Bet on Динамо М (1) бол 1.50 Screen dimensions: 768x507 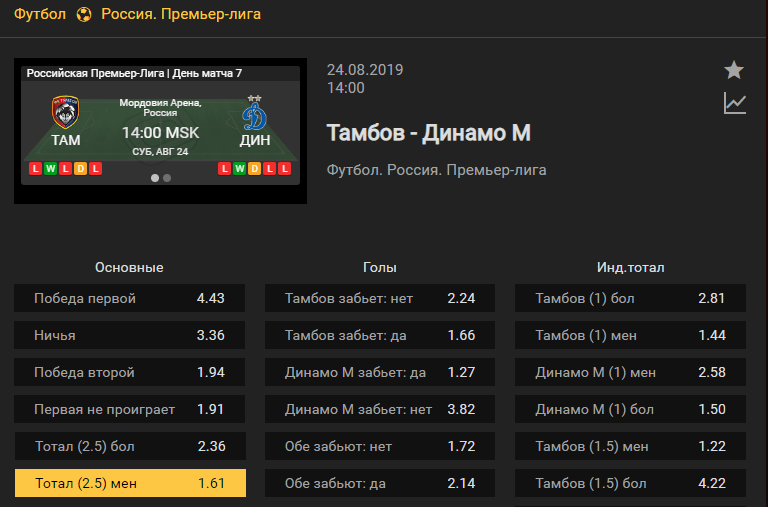630,409
